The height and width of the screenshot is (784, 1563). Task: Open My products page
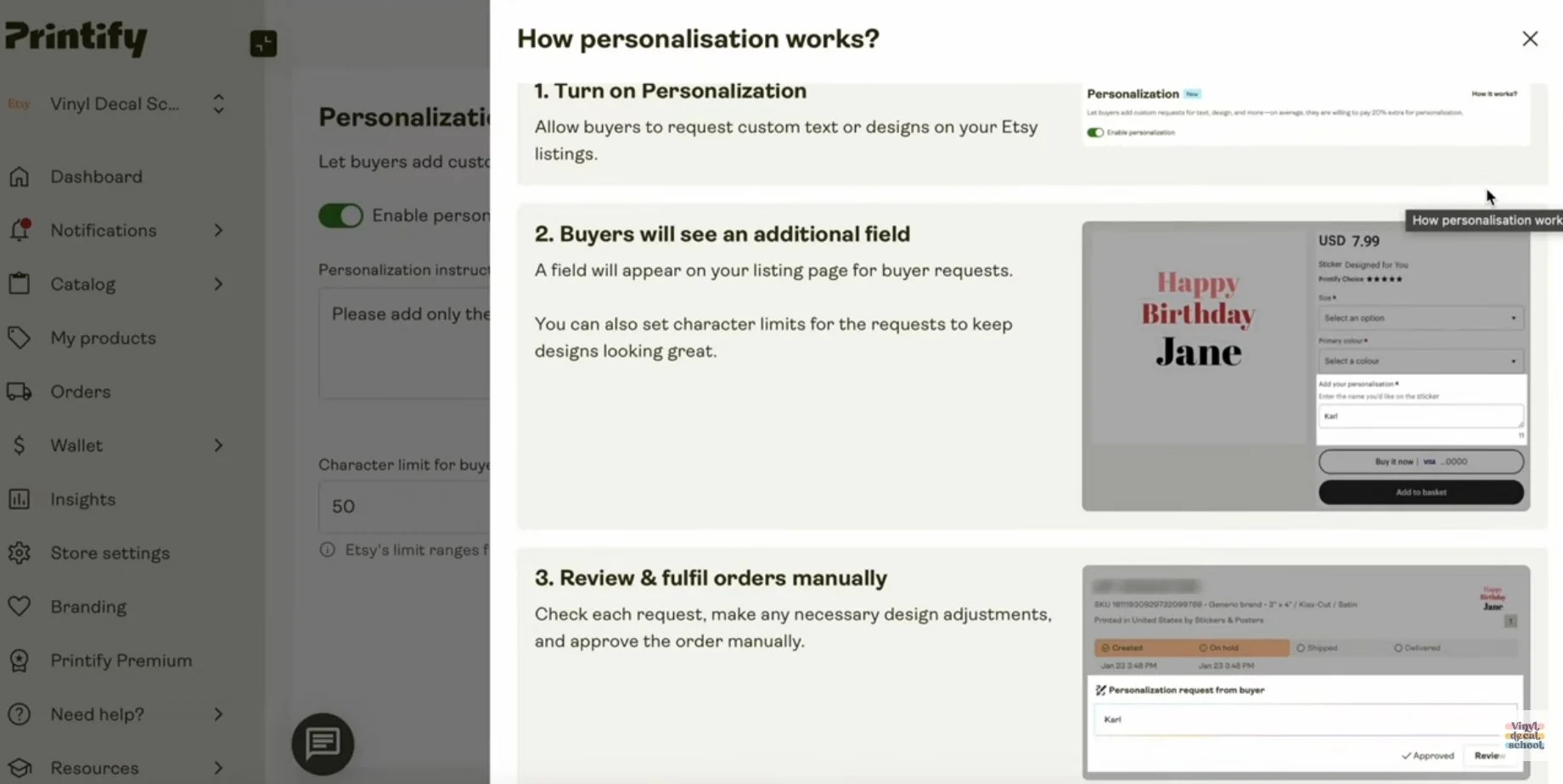pos(103,338)
